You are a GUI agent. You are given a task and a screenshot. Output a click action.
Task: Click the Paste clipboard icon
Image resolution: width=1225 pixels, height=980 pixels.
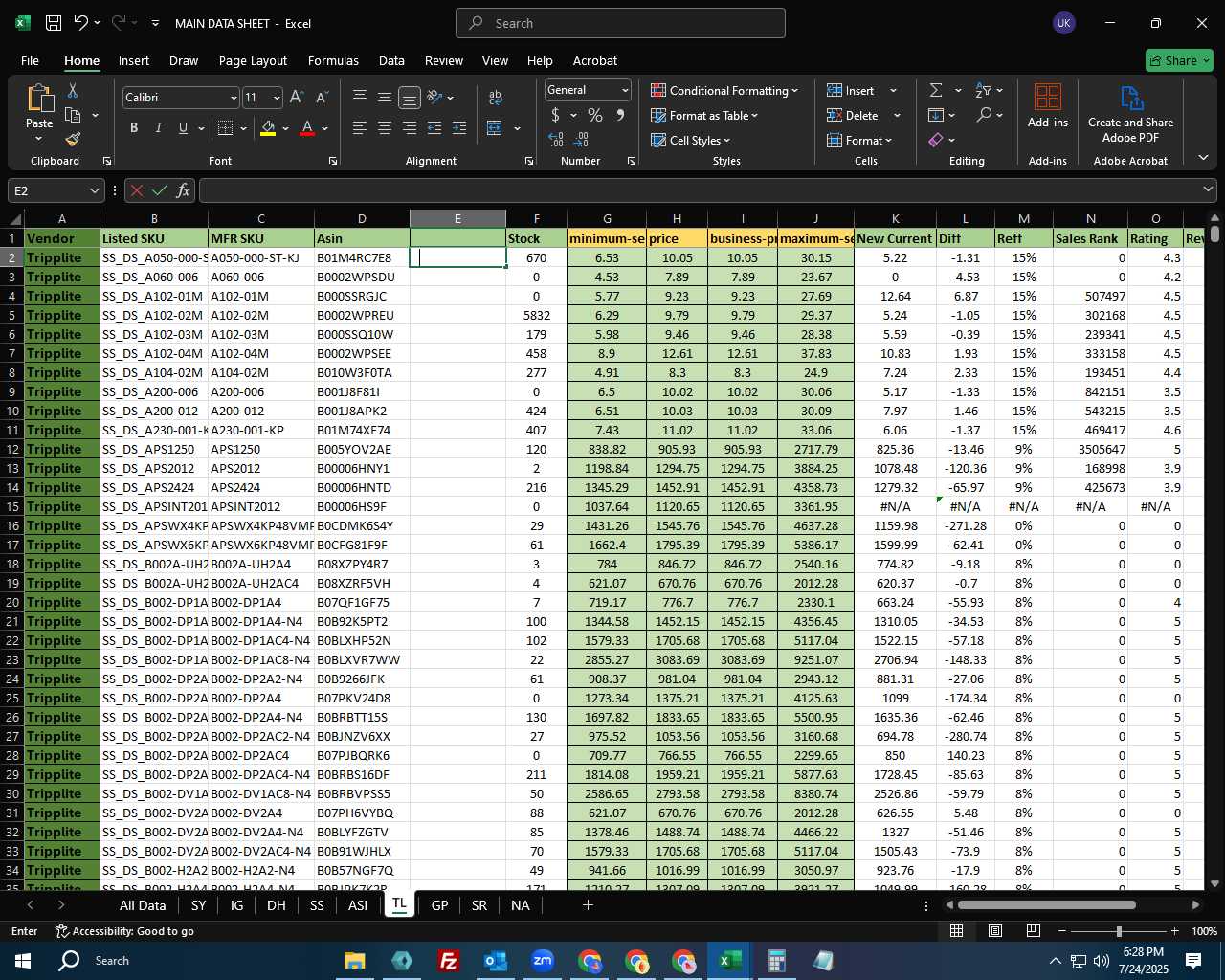(x=40, y=98)
